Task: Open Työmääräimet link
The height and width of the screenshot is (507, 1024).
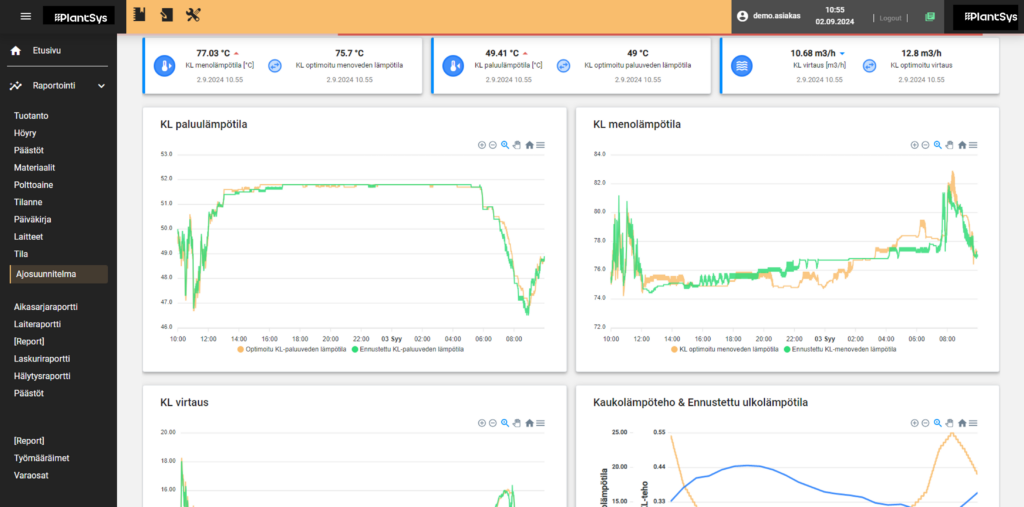Action: [42, 458]
